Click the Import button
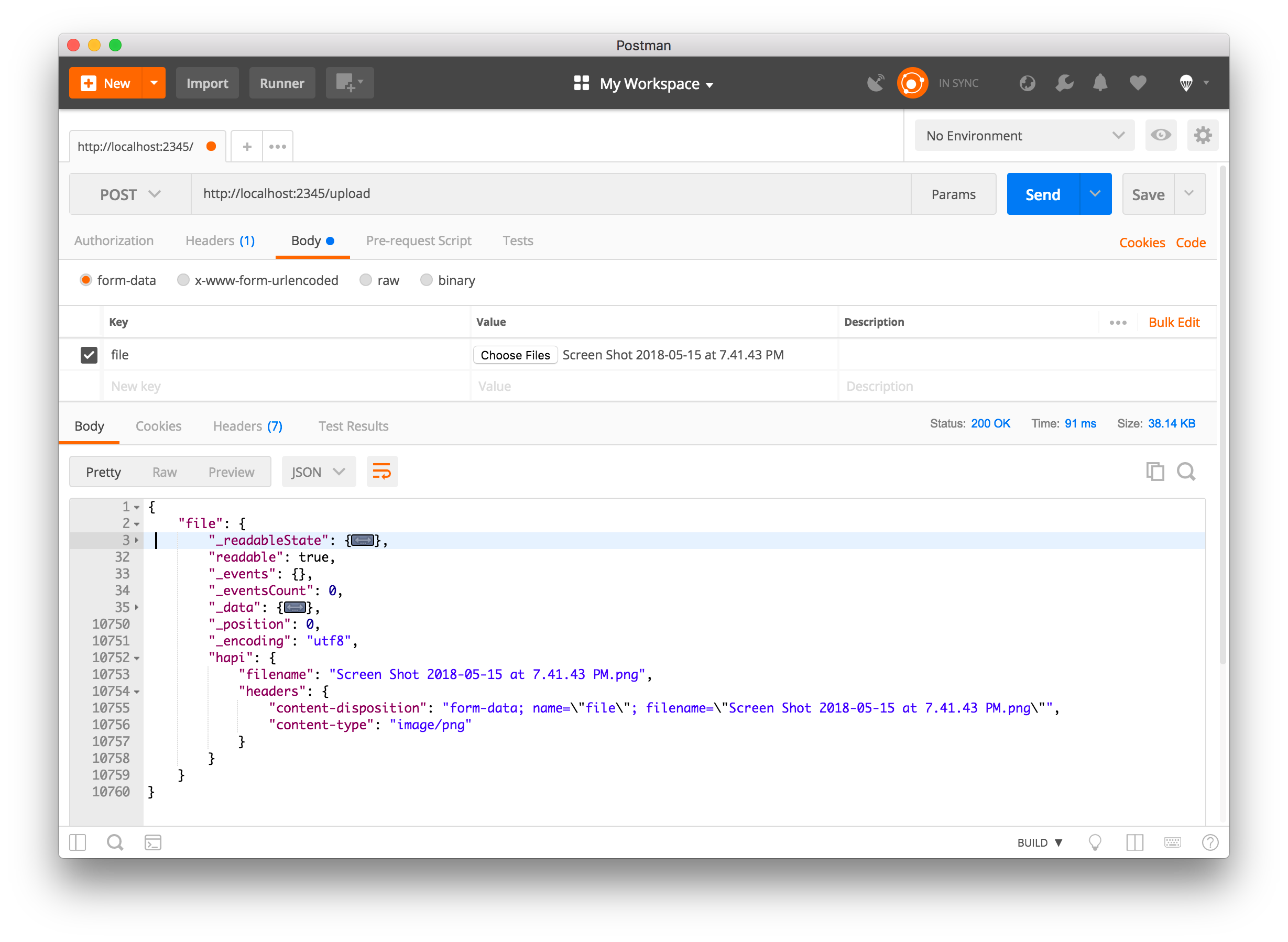This screenshot has width=1288, height=942. (x=207, y=83)
